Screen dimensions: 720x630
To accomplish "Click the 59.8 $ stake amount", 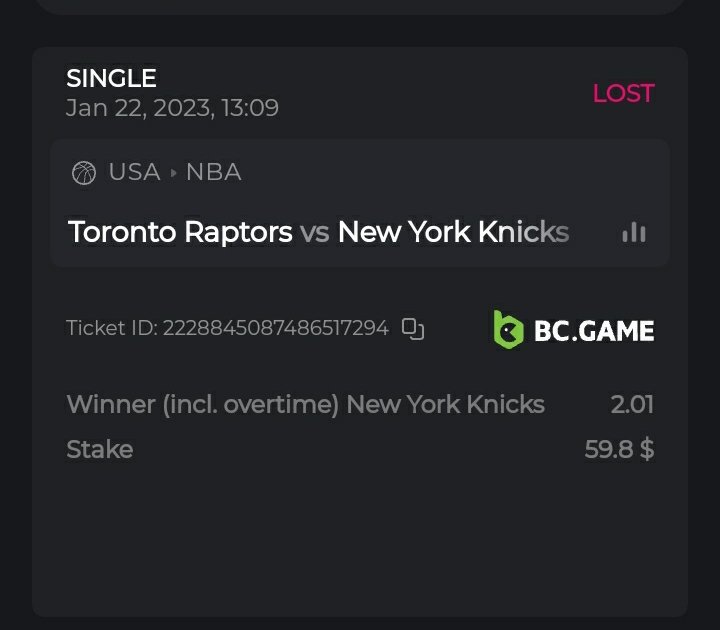I will pyautogui.click(x=619, y=450).
